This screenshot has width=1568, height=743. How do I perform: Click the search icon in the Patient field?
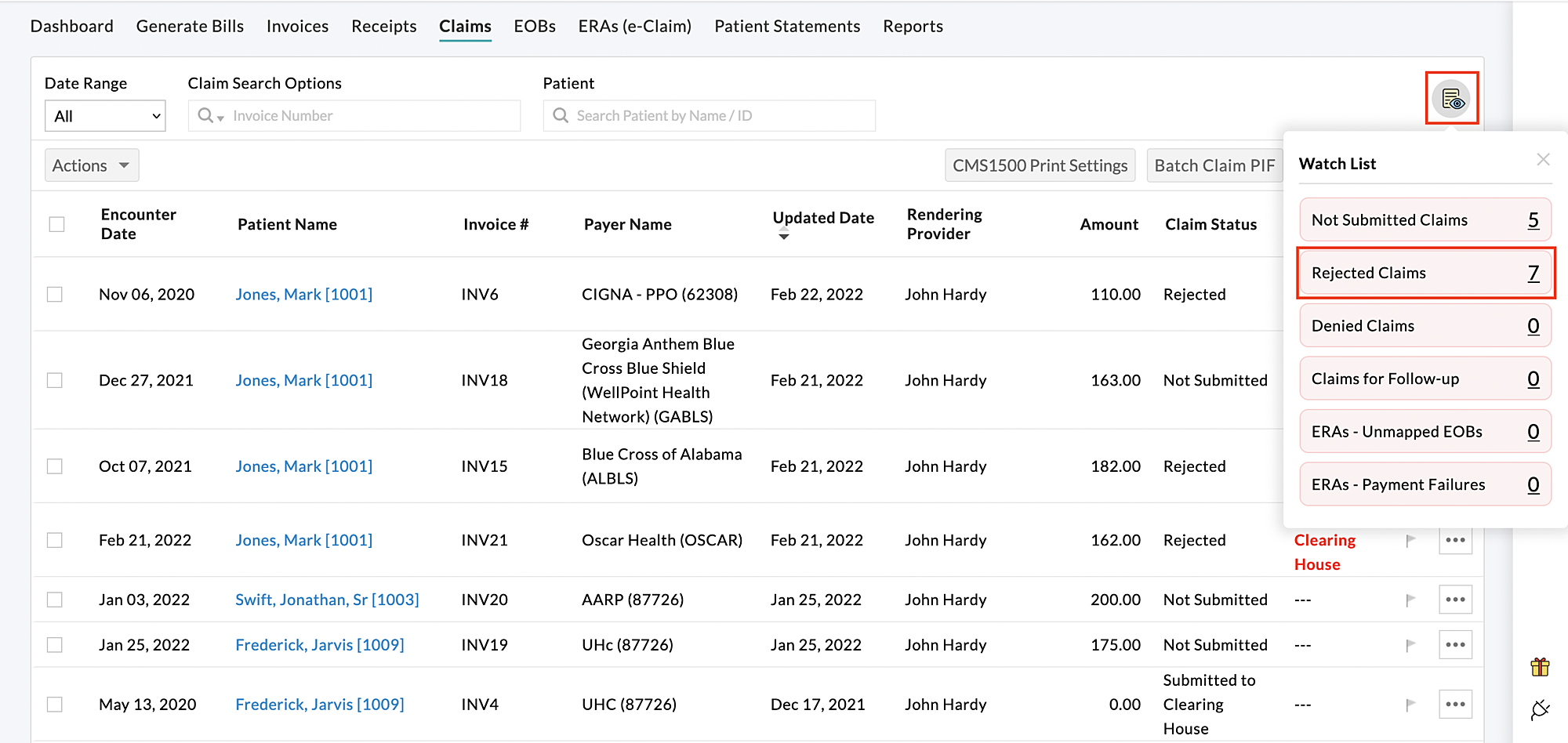(560, 115)
